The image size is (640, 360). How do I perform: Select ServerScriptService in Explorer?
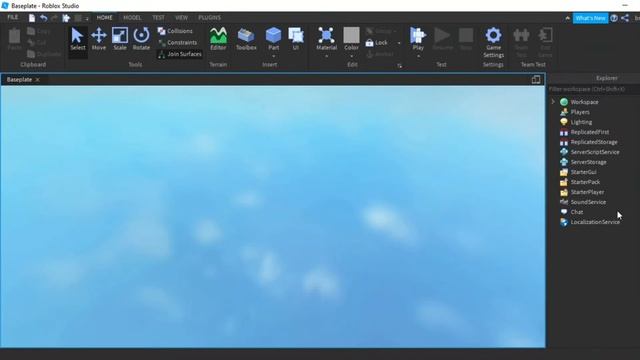coord(595,152)
